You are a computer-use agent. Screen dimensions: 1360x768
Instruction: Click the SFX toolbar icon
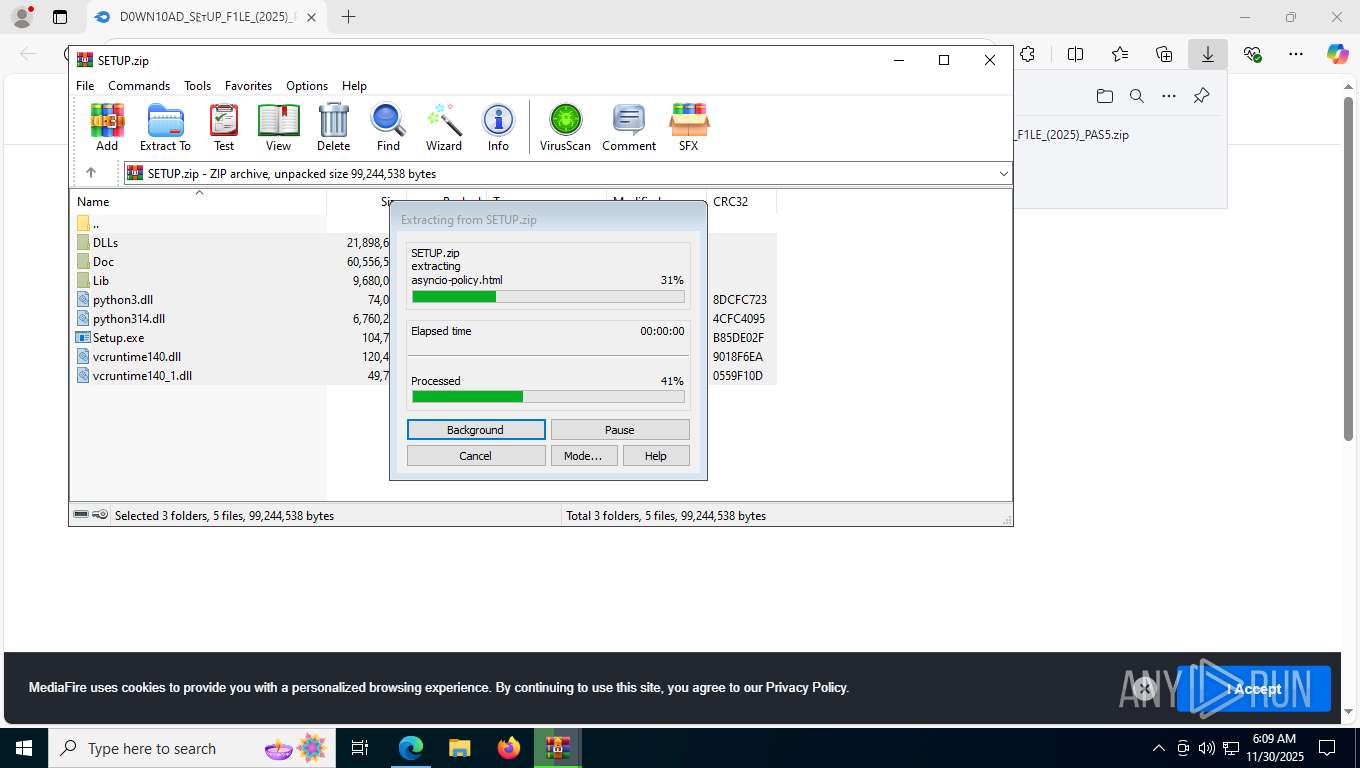[689, 127]
